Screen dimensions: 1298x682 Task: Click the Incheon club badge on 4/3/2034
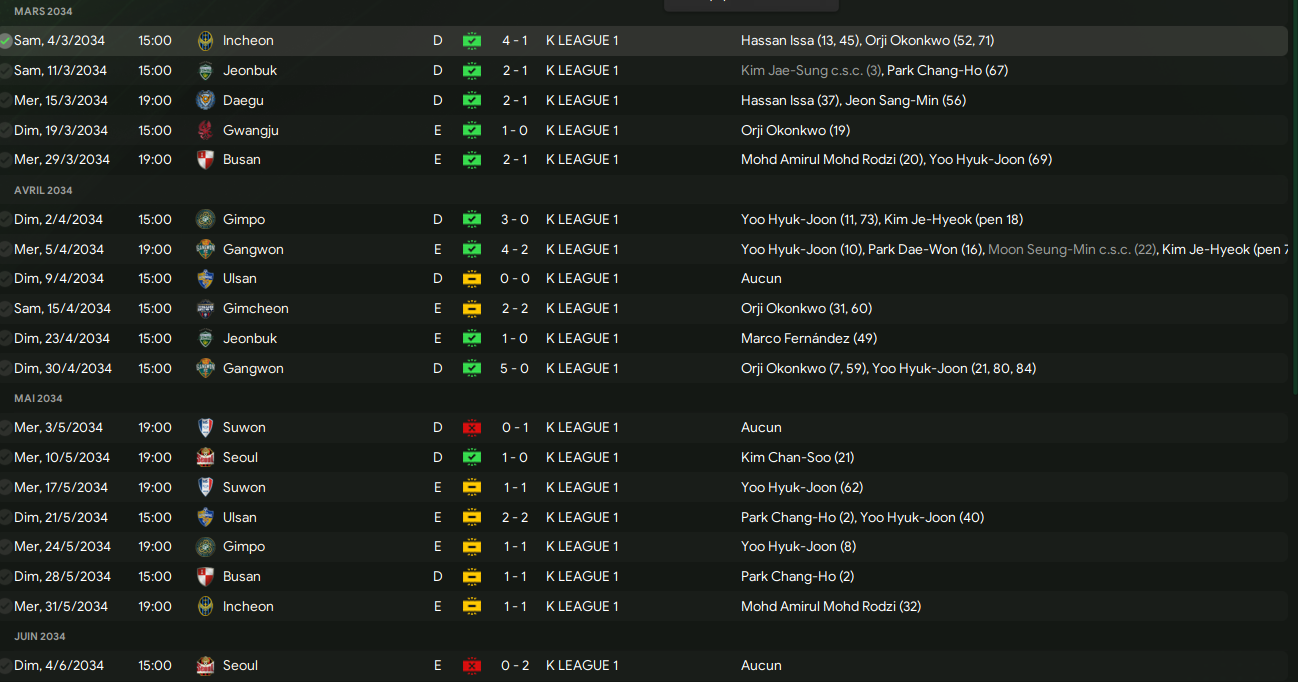click(205, 41)
